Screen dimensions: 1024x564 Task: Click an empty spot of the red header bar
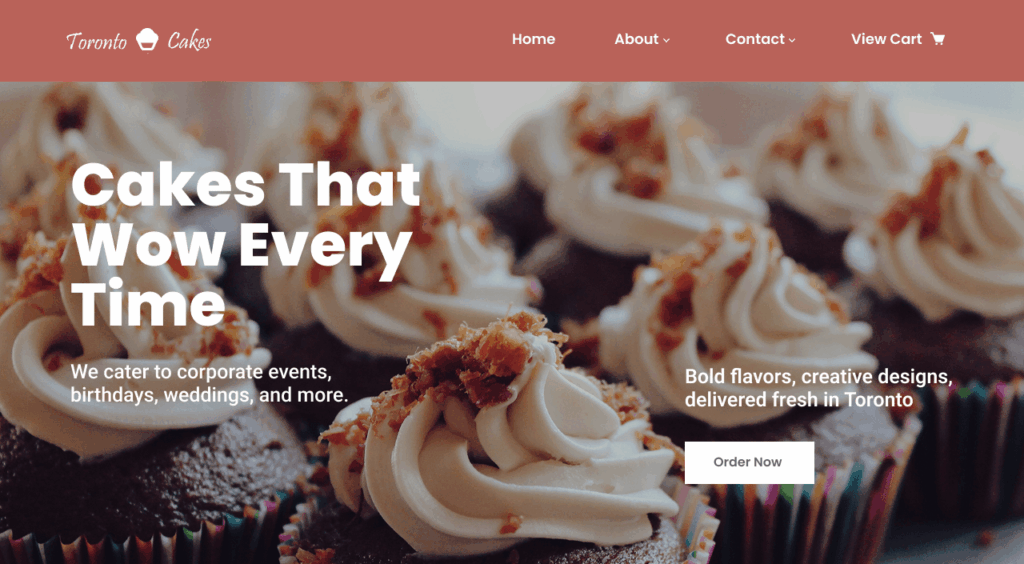[359, 40]
